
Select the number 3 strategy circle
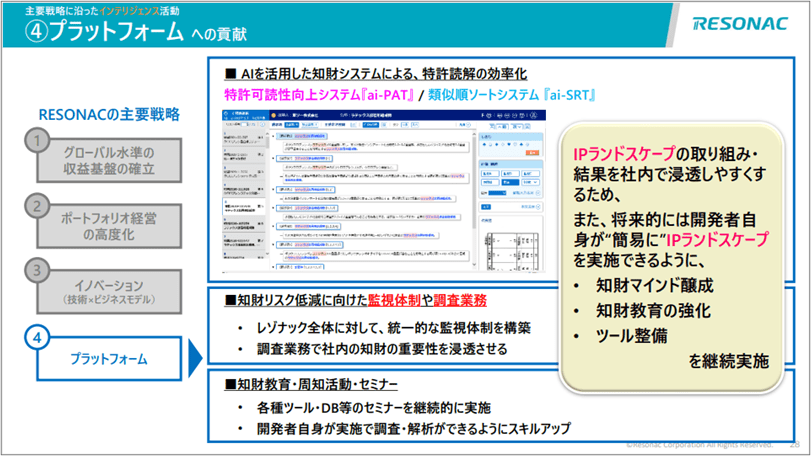37,270
